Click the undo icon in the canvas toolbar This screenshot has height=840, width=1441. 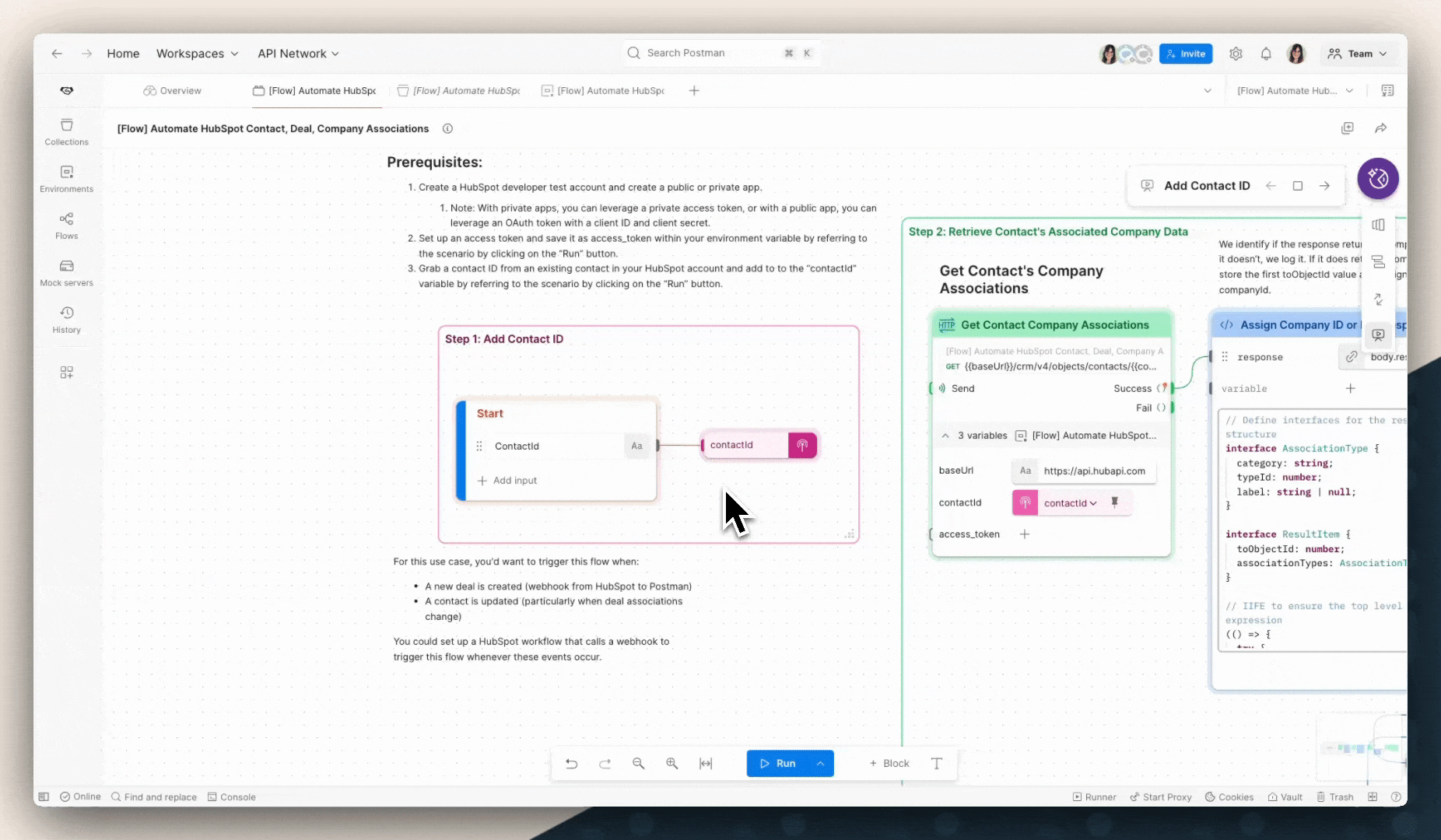pos(572,763)
